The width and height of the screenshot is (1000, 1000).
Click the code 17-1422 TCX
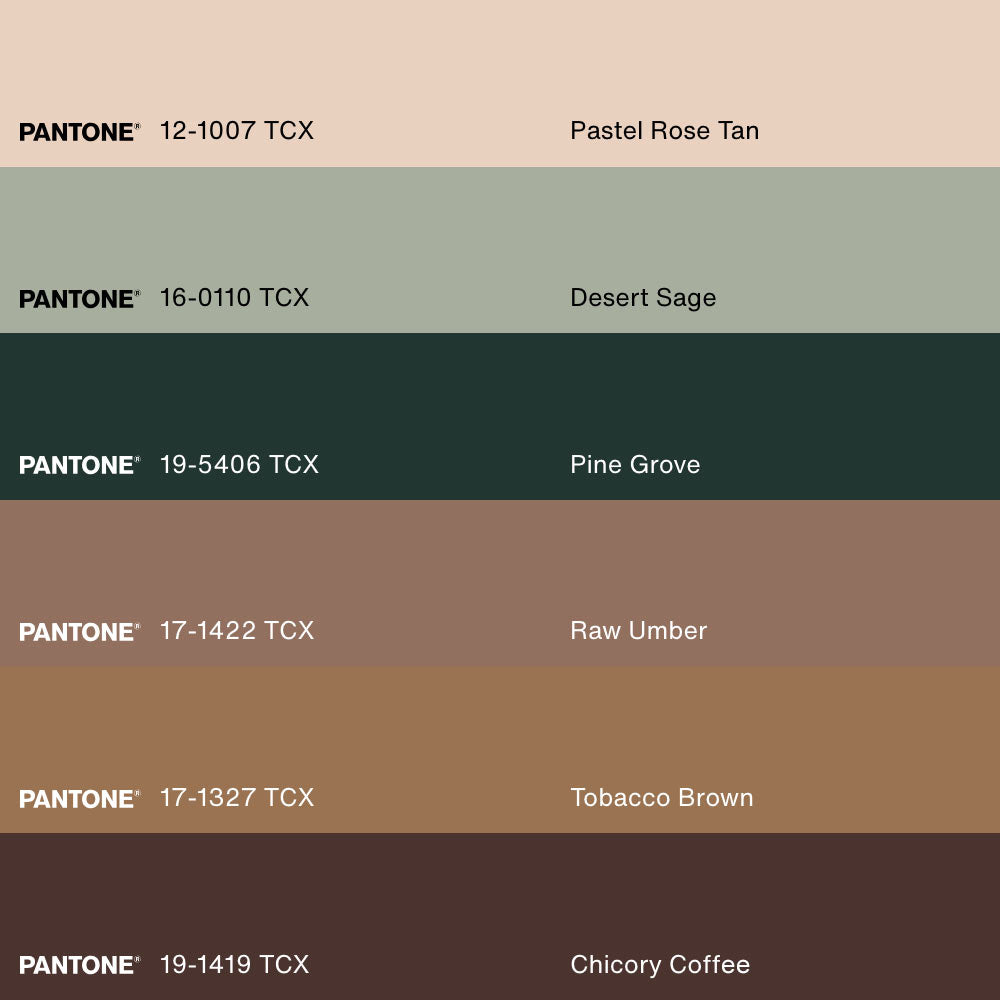pos(236,631)
